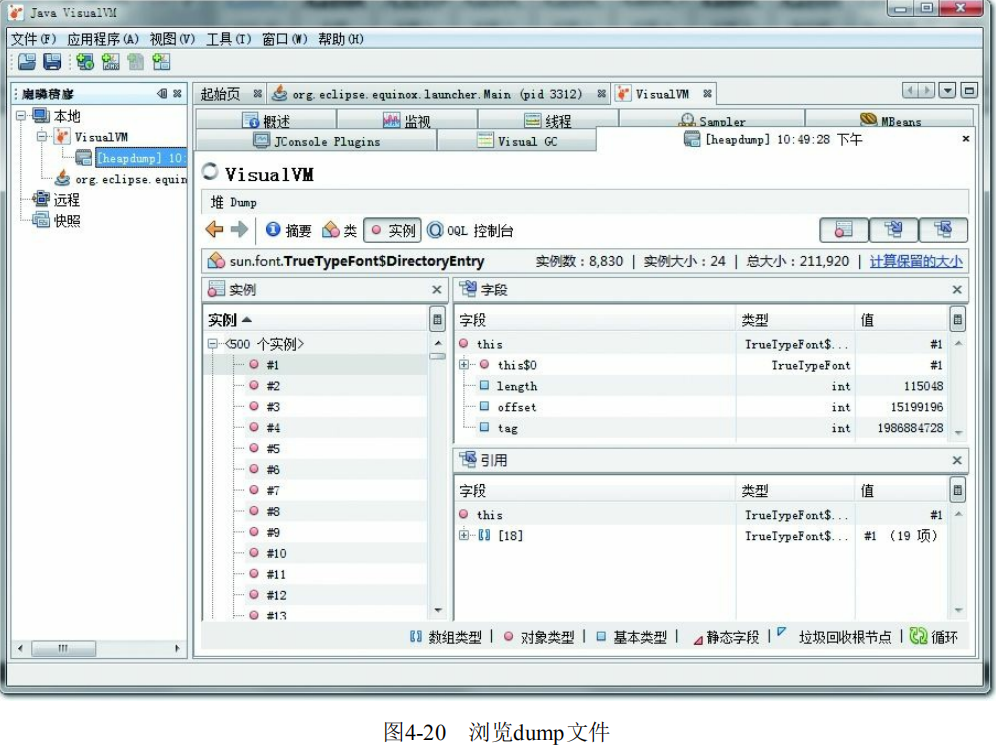Open the 应用程序(A) menu

[x=103, y=39]
